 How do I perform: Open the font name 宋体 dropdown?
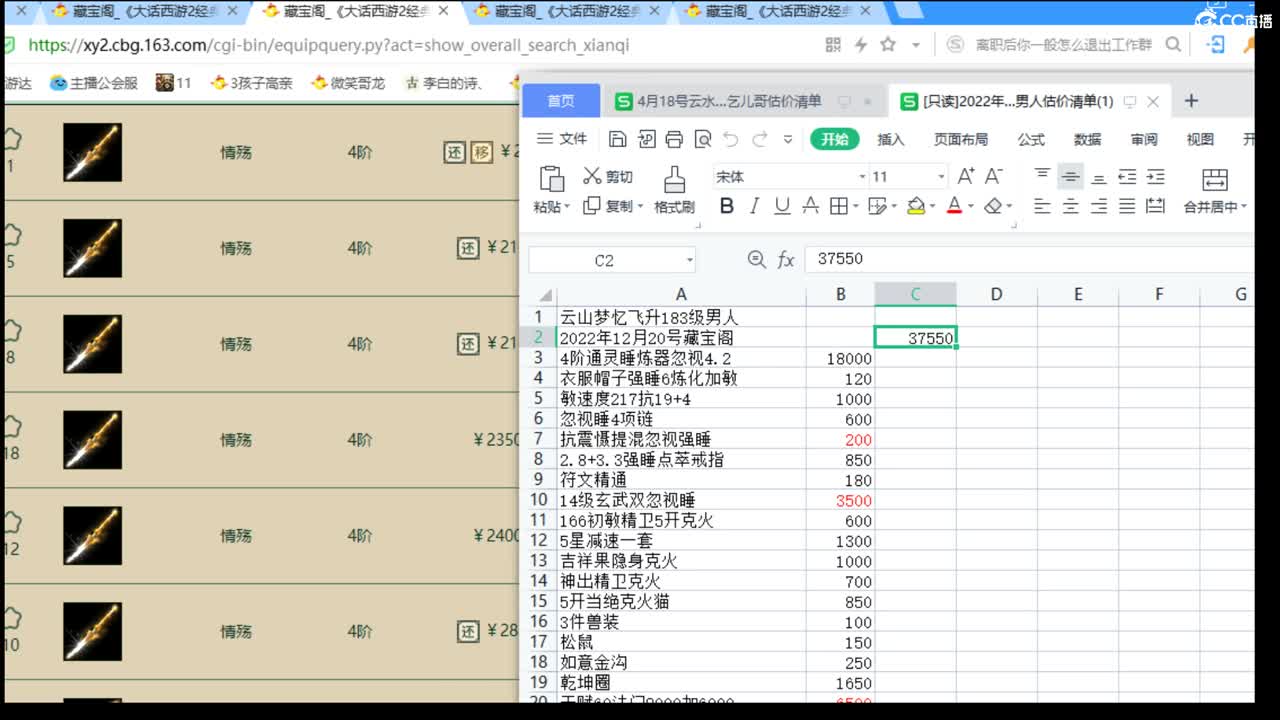point(862,177)
